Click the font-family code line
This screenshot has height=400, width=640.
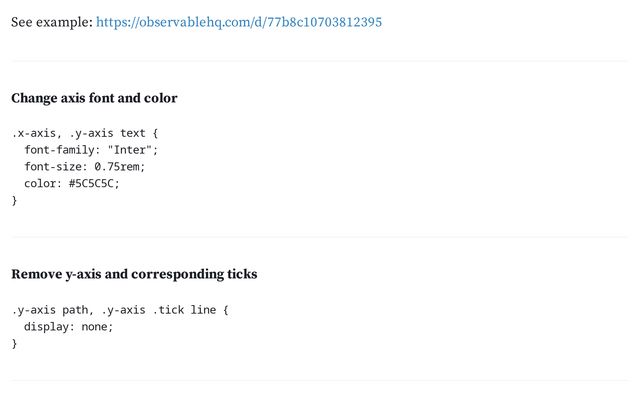pyautogui.click(x=91, y=150)
